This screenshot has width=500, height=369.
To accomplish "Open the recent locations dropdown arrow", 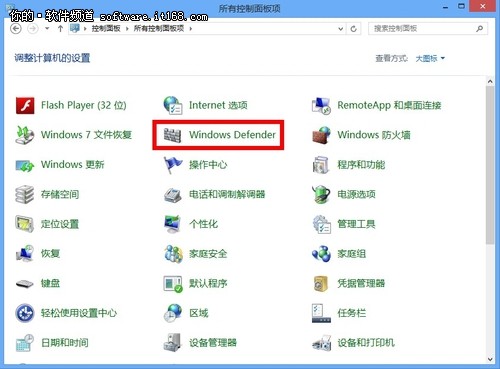I will click(47, 29).
